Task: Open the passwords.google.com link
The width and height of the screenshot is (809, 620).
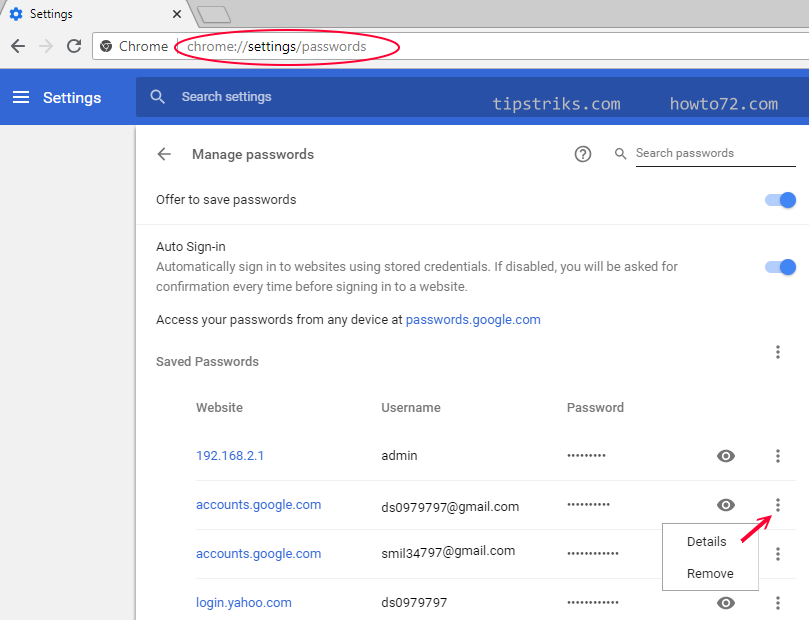Action: pyautogui.click(x=473, y=320)
